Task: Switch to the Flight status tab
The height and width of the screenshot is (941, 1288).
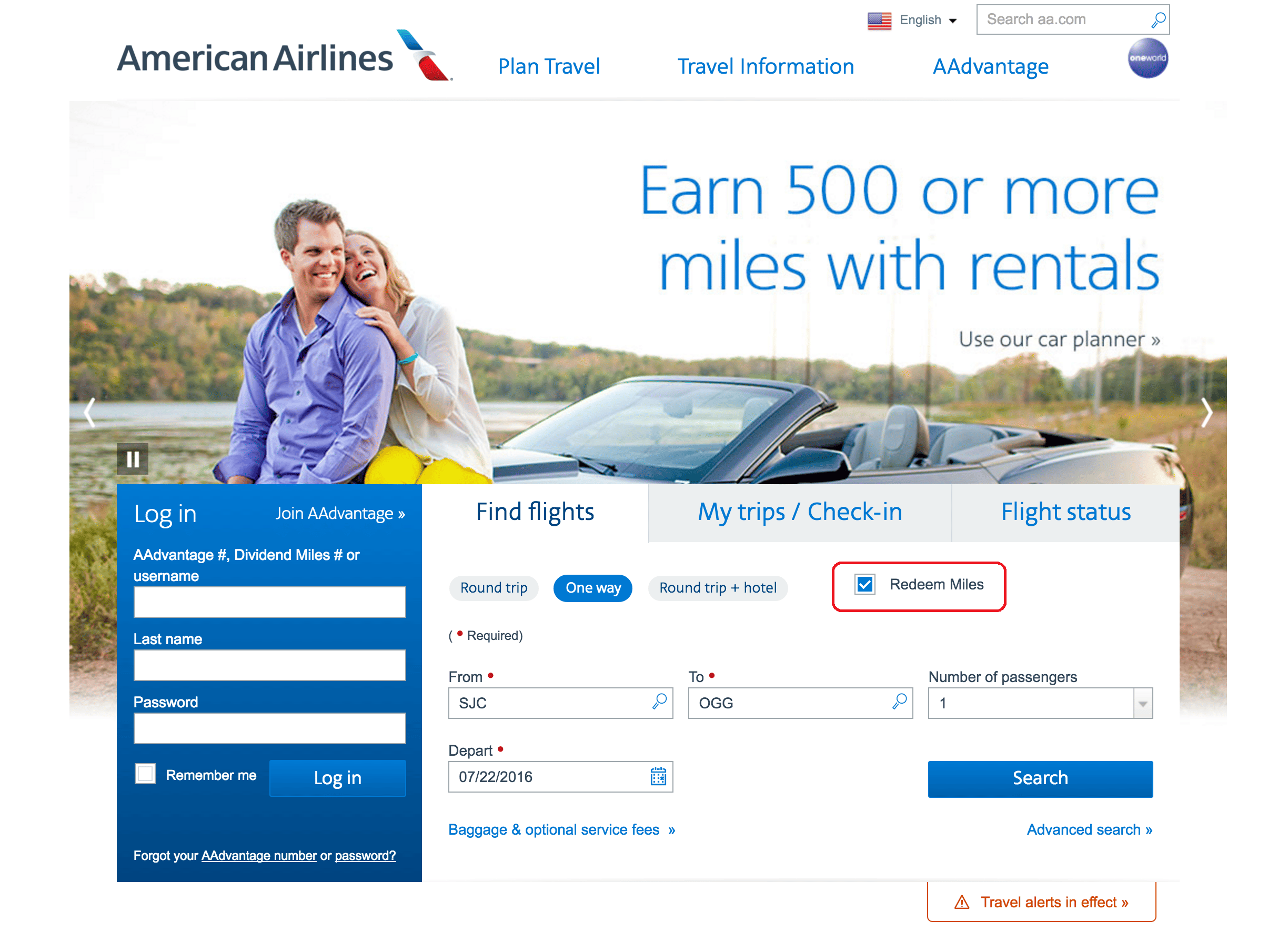Action: pyautogui.click(x=1066, y=512)
